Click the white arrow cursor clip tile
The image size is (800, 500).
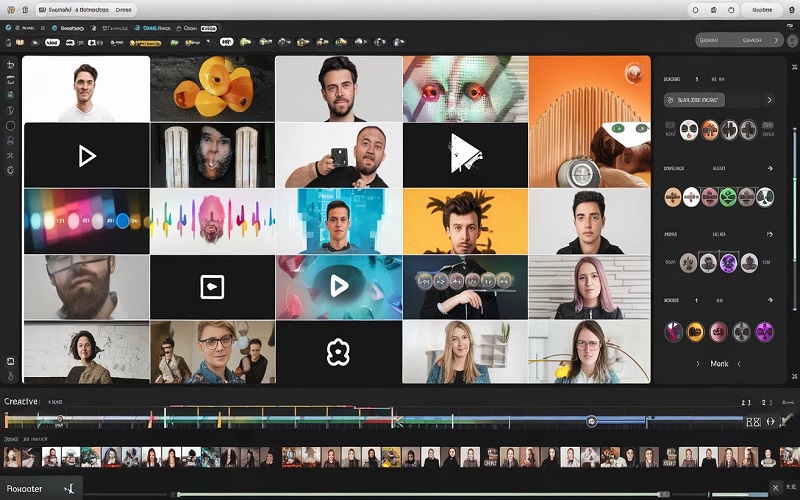(x=465, y=155)
